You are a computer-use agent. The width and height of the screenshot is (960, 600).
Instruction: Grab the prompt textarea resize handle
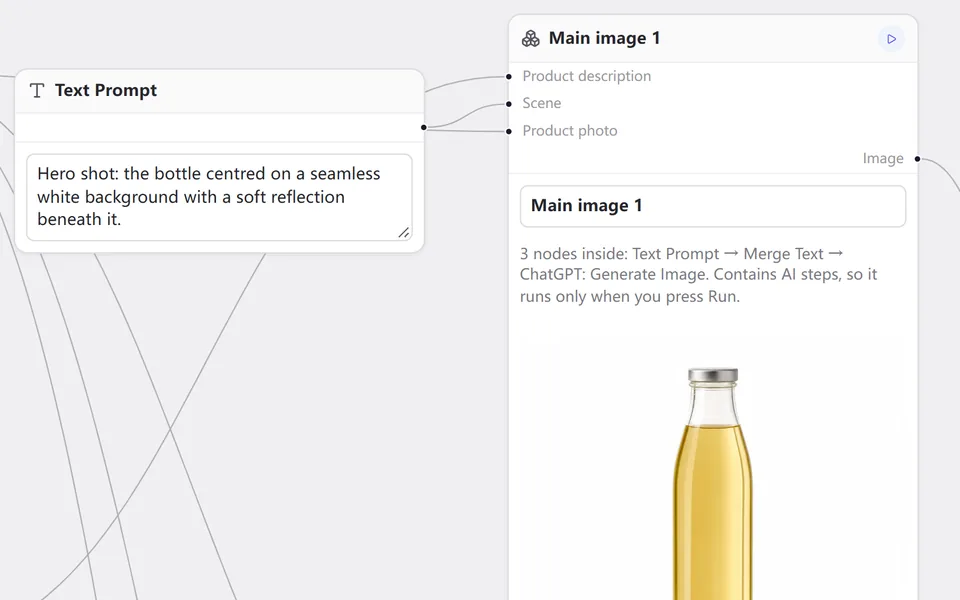tap(404, 233)
